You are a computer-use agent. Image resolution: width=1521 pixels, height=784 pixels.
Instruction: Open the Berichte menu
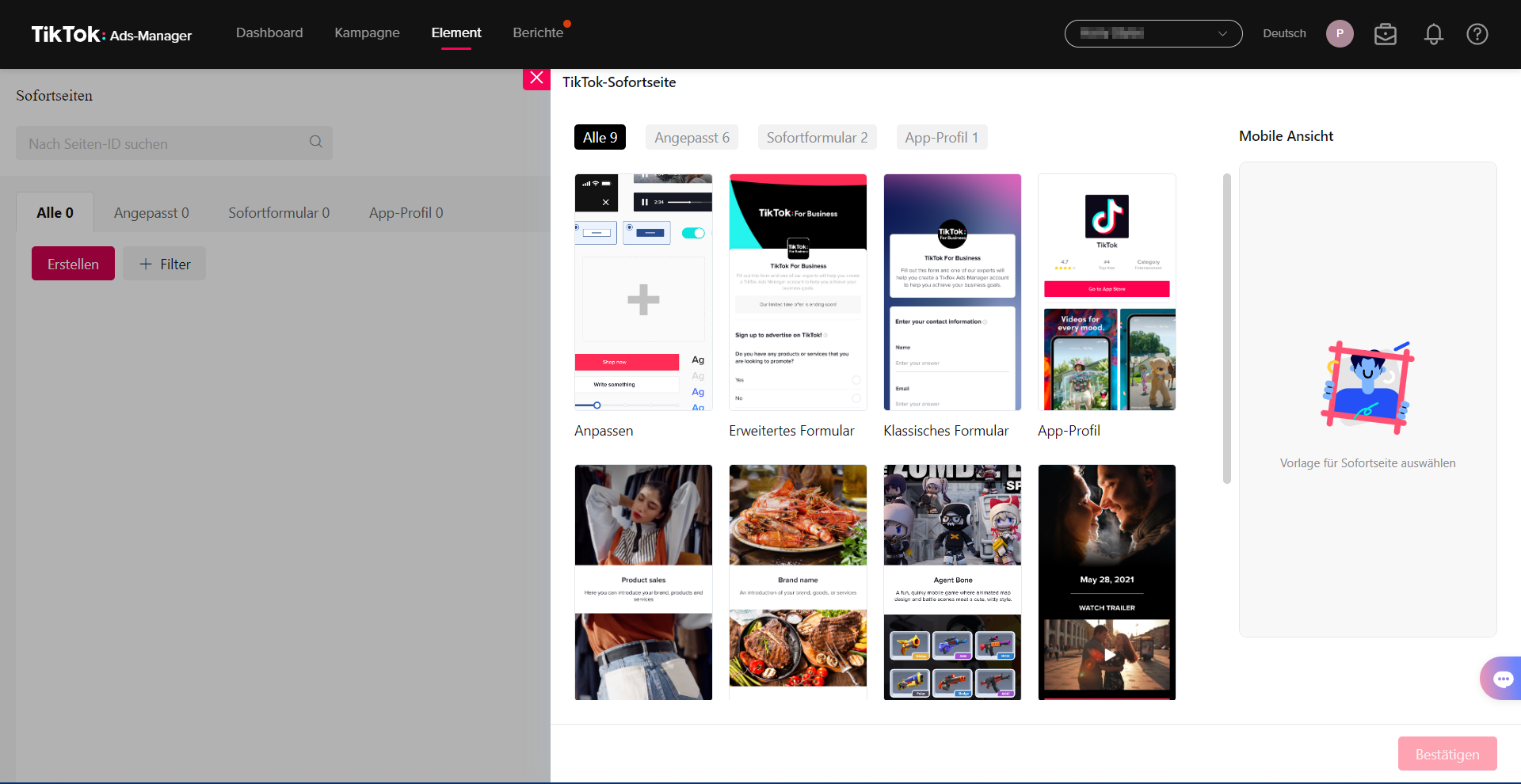pyautogui.click(x=538, y=33)
